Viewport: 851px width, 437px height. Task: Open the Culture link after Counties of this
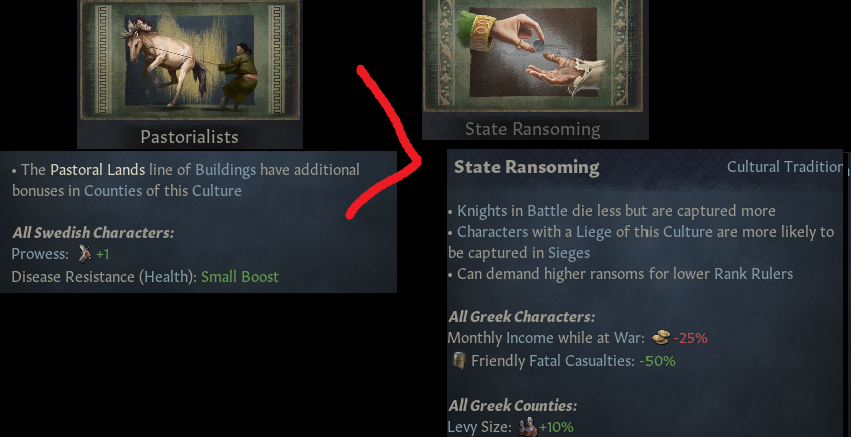point(217,191)
